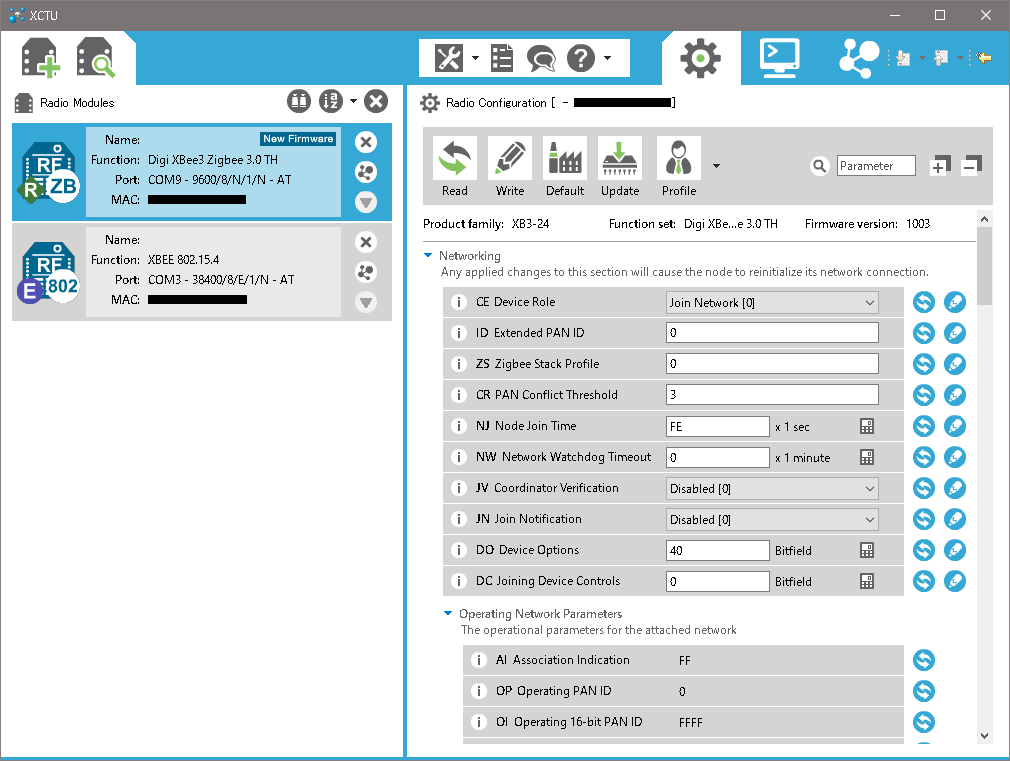Open the help question mark icon
The height and width of the screenshot is (761, 1010).
[580, 58]
